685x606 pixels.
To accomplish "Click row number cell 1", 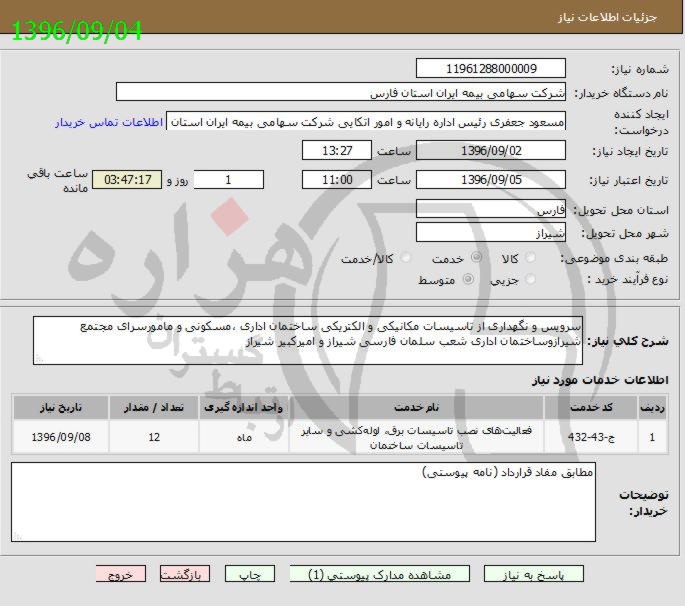I will coord(652,437).
